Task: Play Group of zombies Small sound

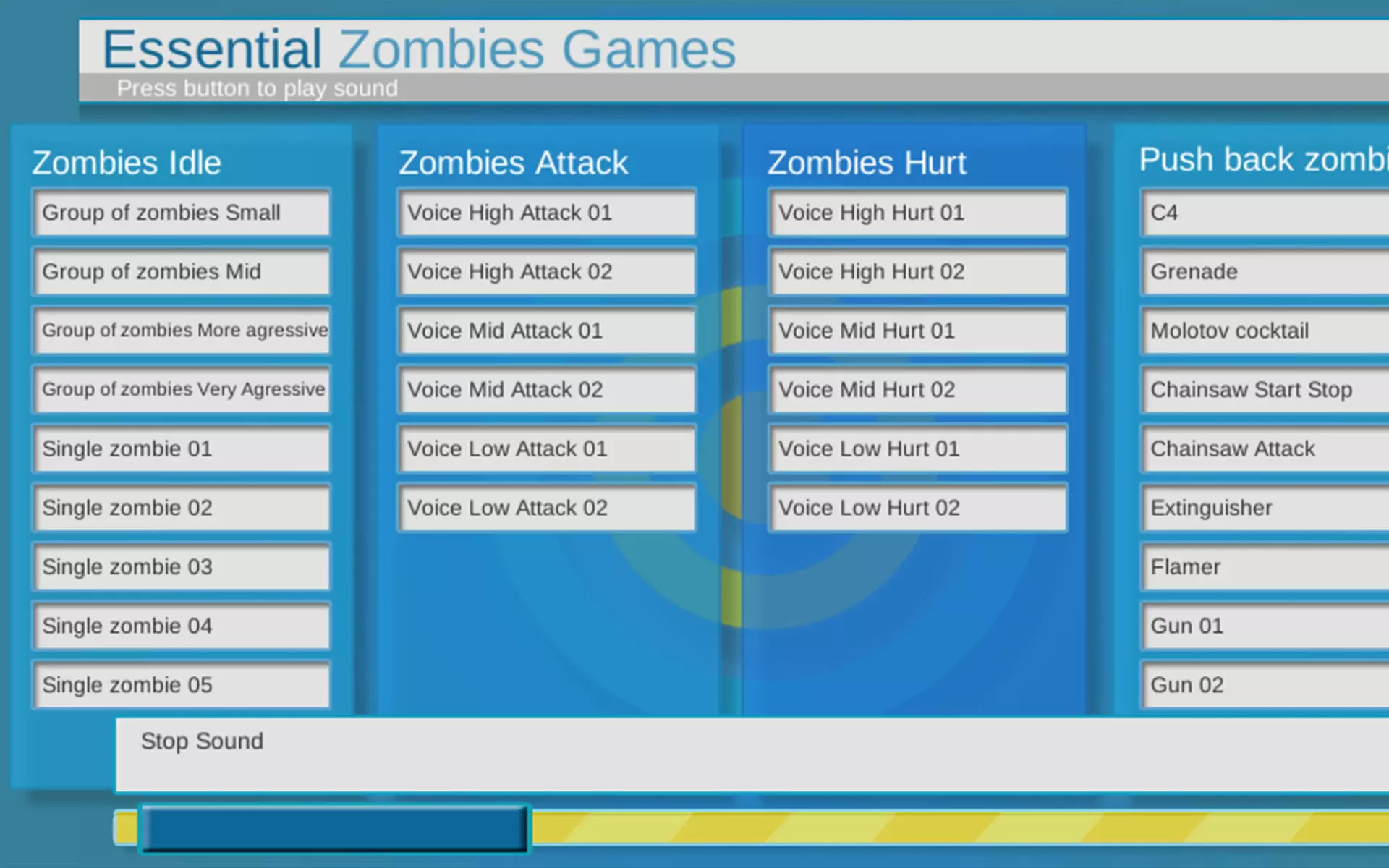Action: click(181, 213)
